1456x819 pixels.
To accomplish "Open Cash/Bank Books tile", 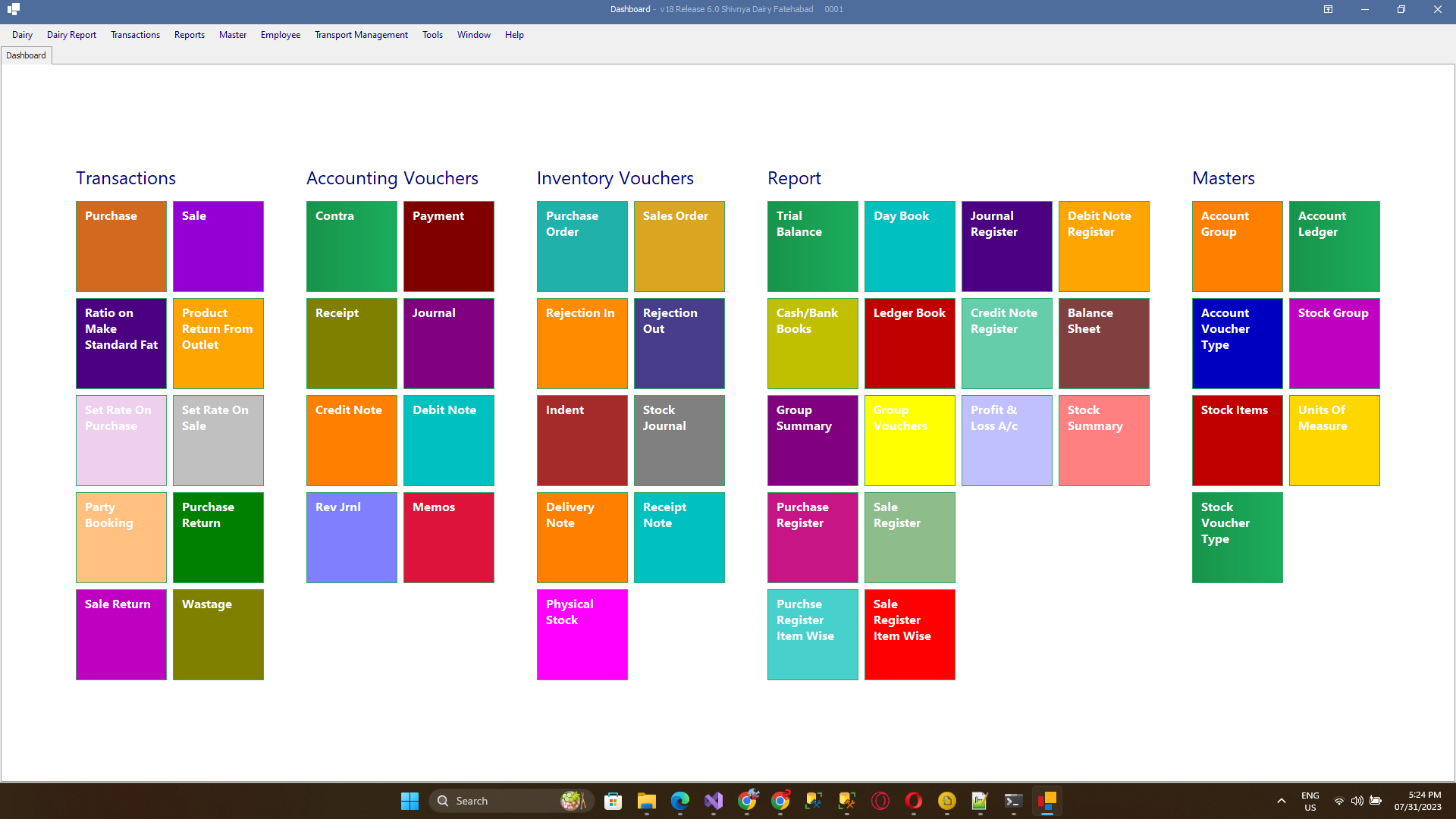I will click(813, 344).
